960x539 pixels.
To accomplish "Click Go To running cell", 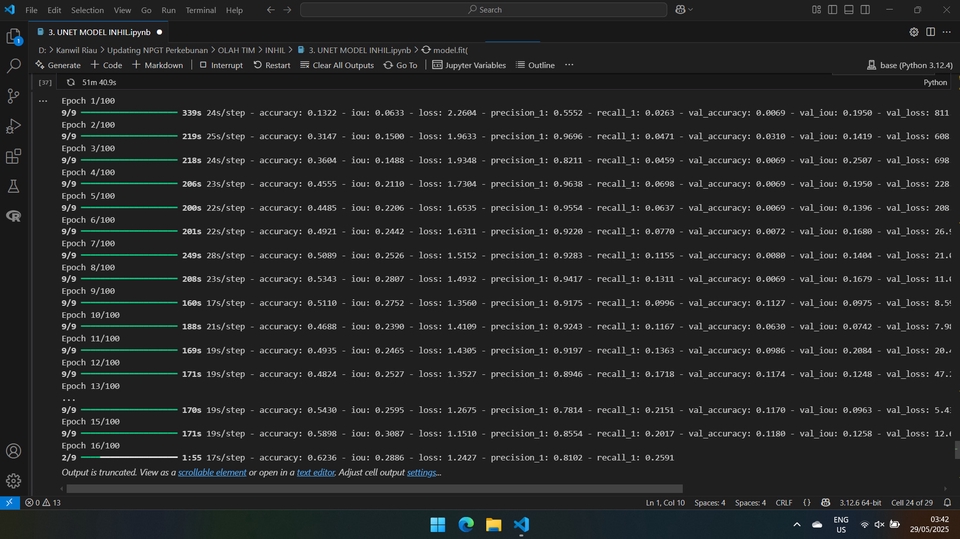I will click(x=400, y=65).
